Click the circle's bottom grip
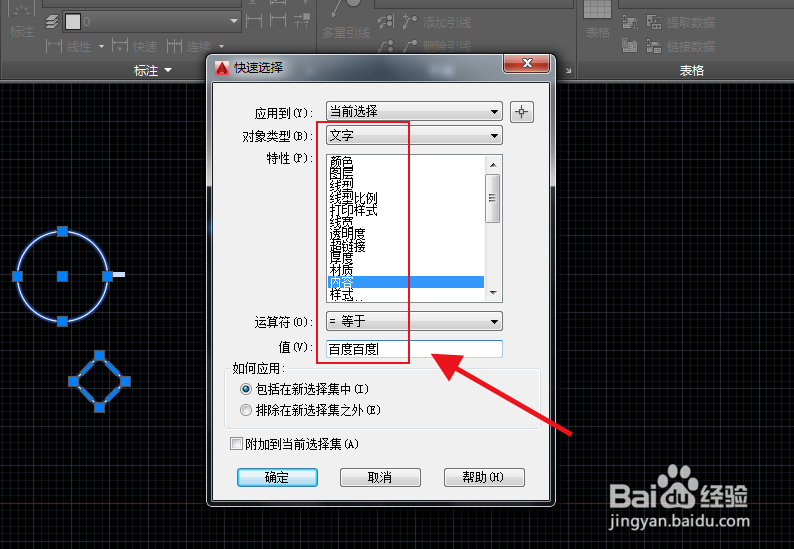This screenshot has height=549, width=794. 62,321
